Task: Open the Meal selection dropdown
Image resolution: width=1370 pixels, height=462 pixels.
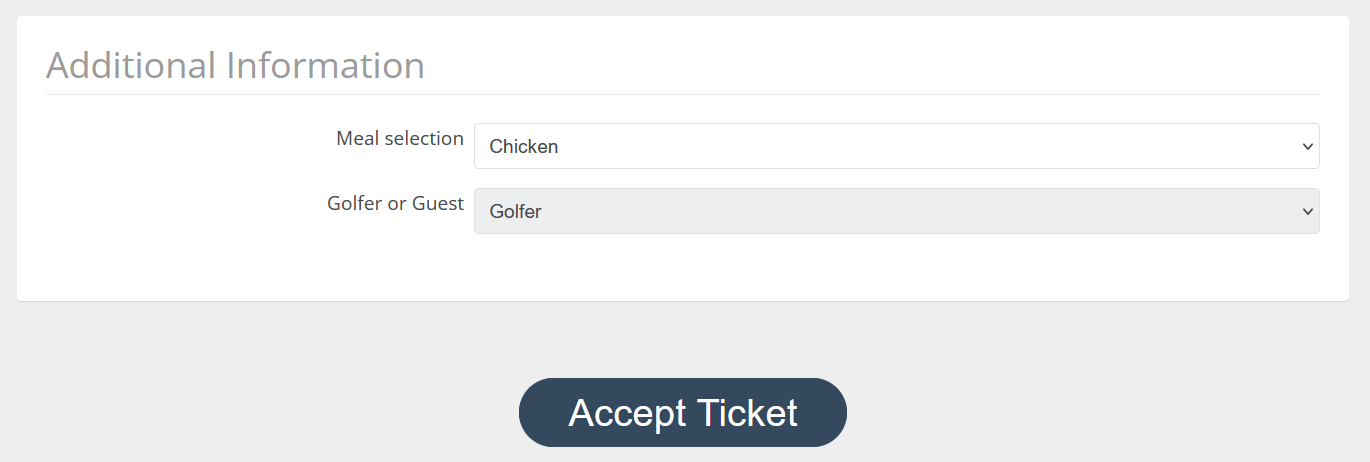Action: pyautogui.click(x=896, y=146)
